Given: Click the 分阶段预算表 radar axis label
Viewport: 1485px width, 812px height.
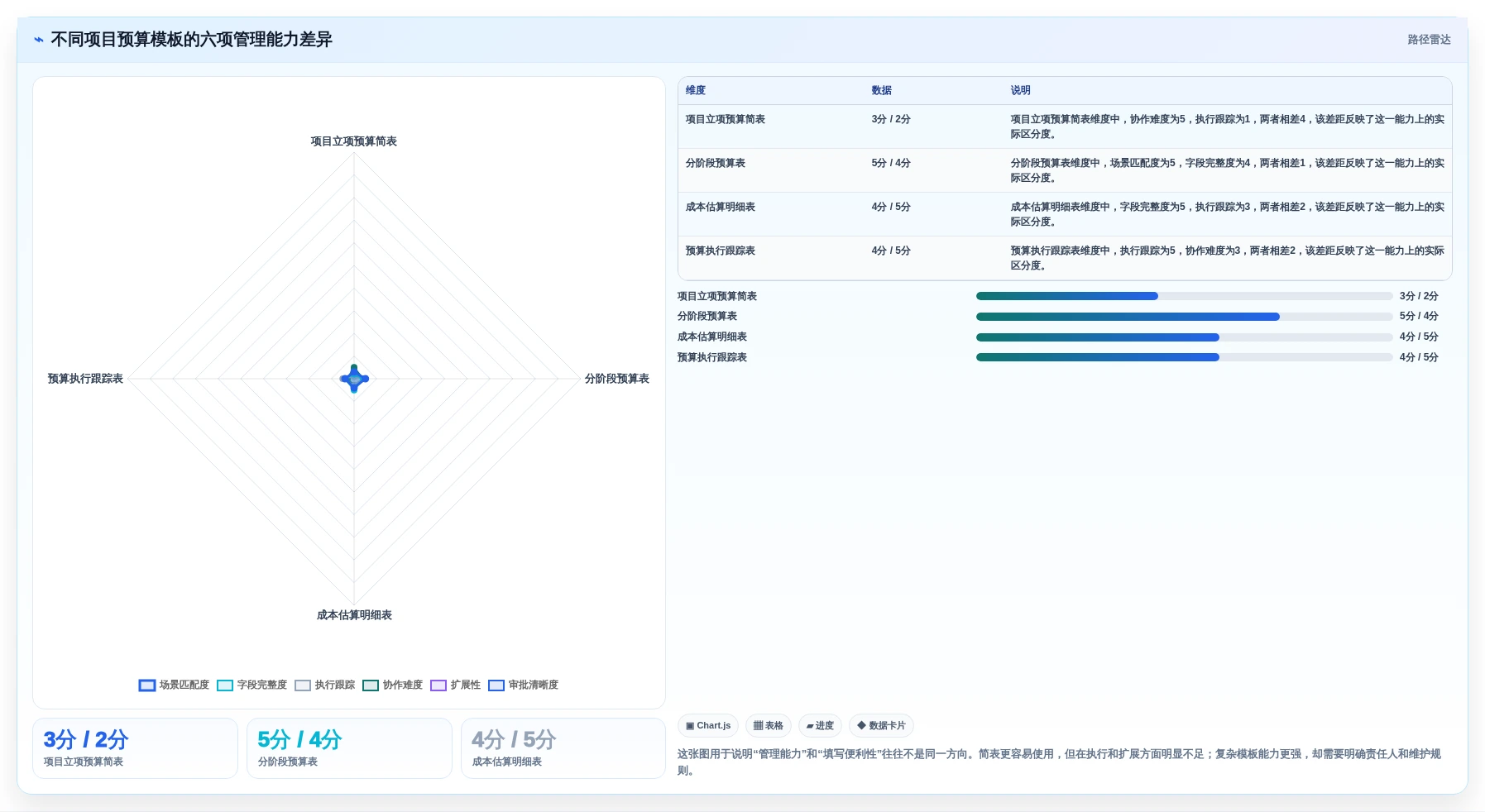Looking at the screenshot, I should tap(617, 379).
